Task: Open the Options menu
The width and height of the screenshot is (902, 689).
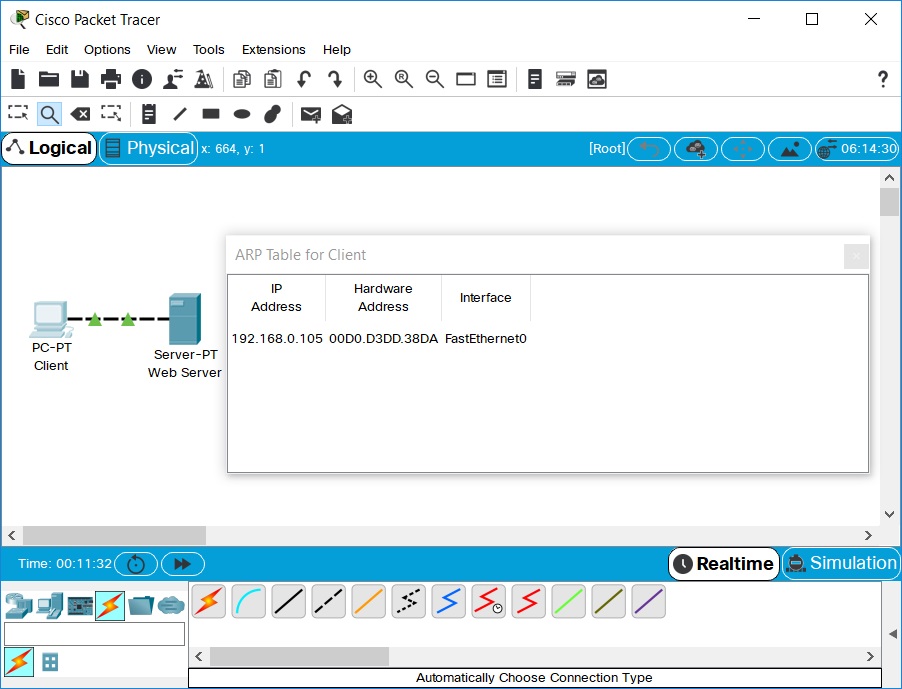Action: [x=107, y=49]
